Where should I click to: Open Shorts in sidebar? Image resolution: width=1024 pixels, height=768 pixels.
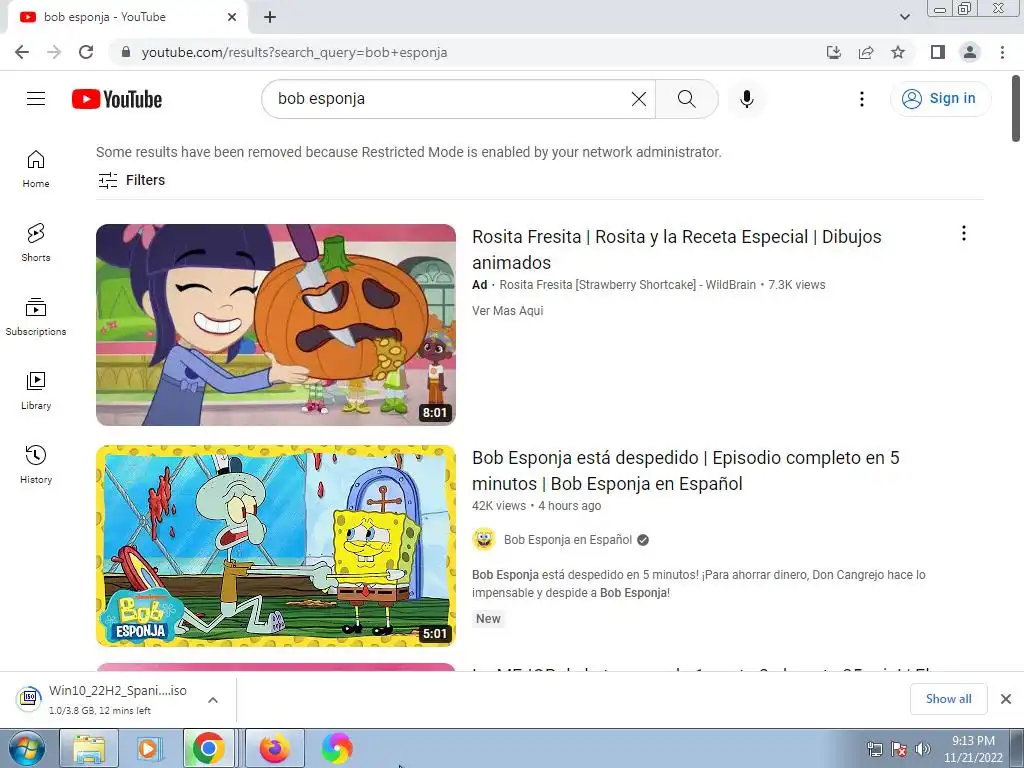point(36,242)
